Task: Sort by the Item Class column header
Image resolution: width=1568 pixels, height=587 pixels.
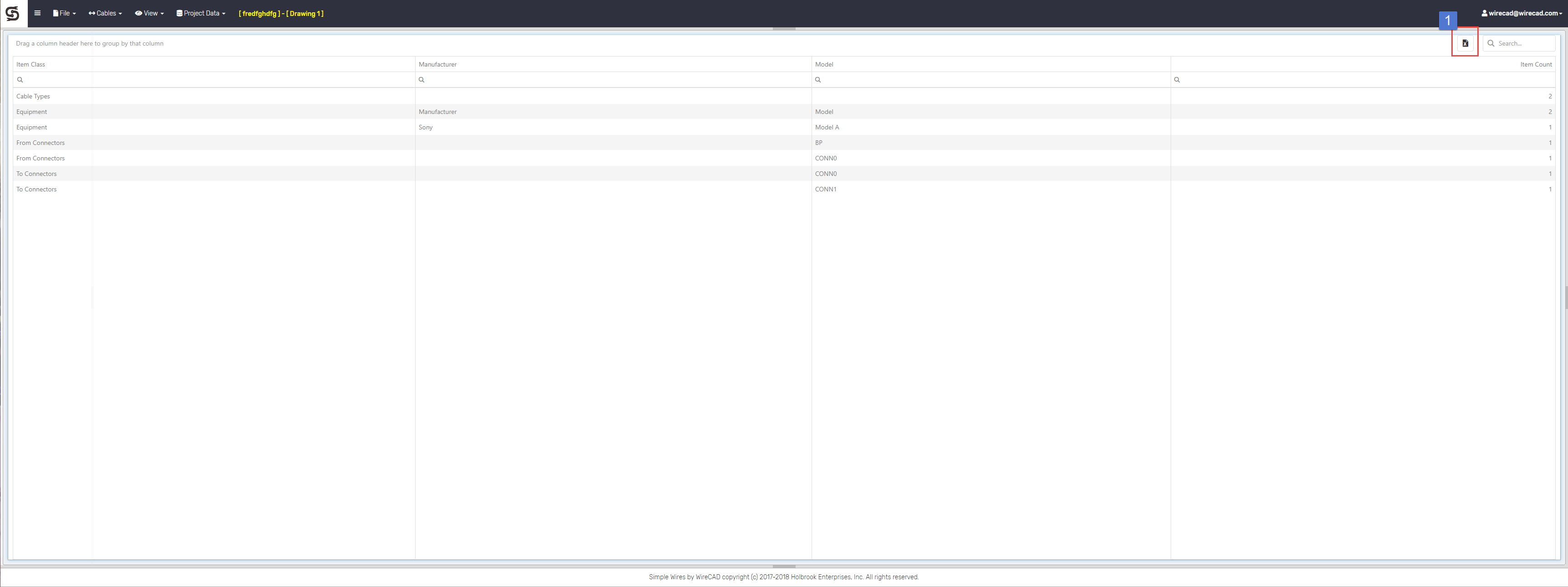Action: tap(31, 64)
